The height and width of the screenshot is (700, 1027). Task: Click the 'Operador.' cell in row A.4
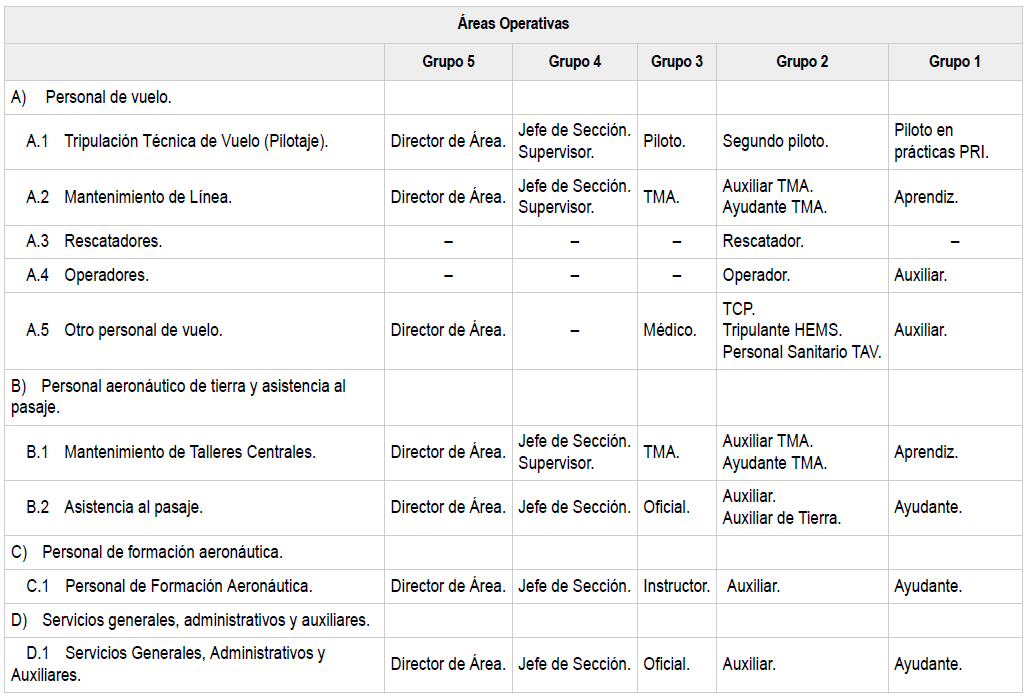tap(756, 276)
